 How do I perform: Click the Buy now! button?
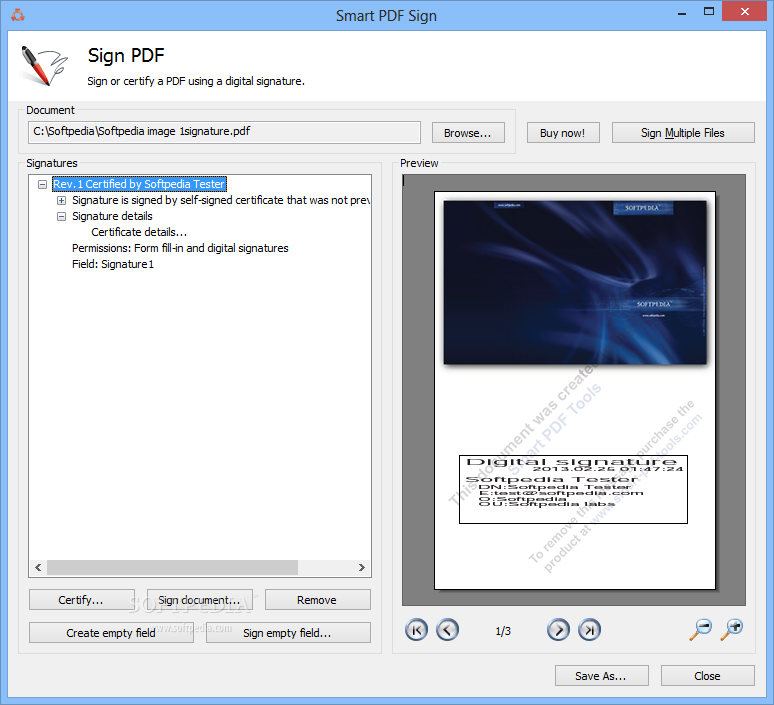point(563,133)
